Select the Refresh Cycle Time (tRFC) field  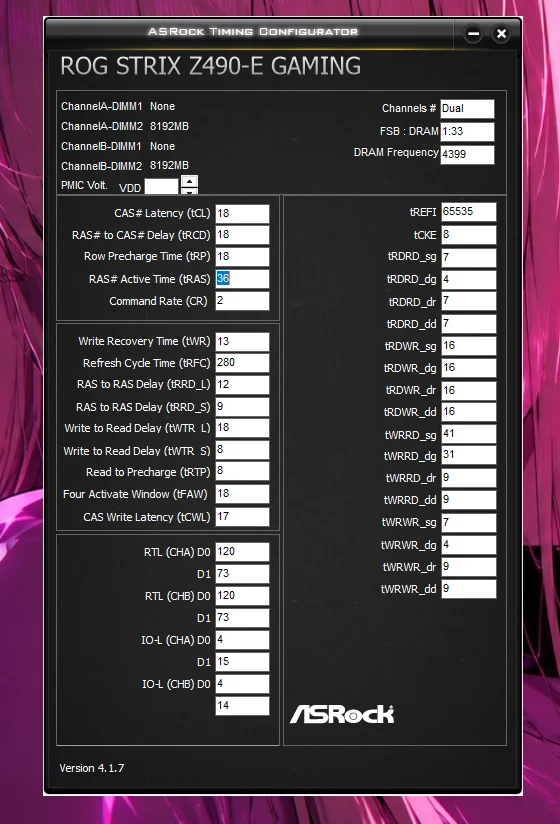tap(242, 363)
